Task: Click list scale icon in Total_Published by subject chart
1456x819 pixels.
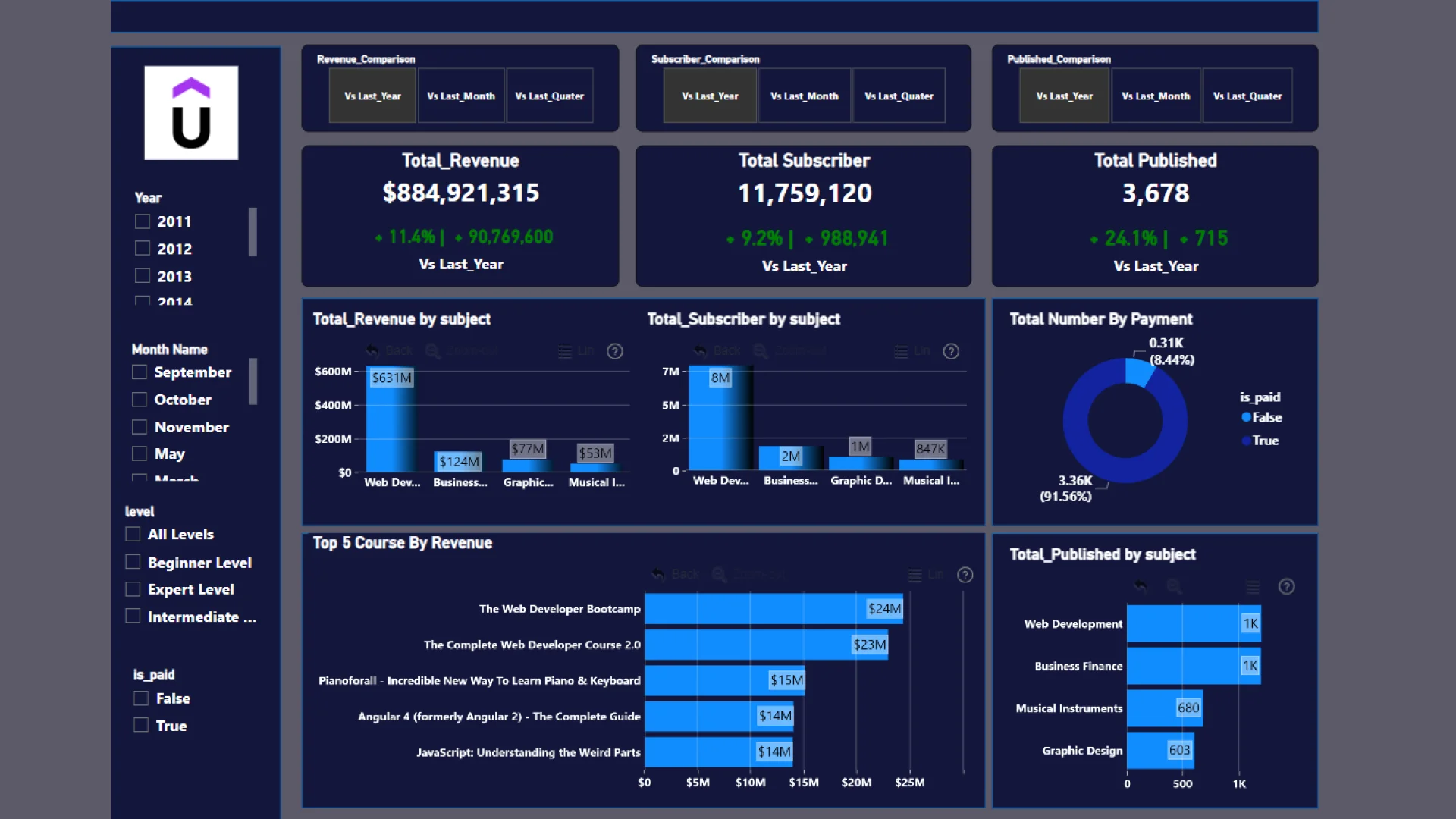Action: click(1253, 586)
